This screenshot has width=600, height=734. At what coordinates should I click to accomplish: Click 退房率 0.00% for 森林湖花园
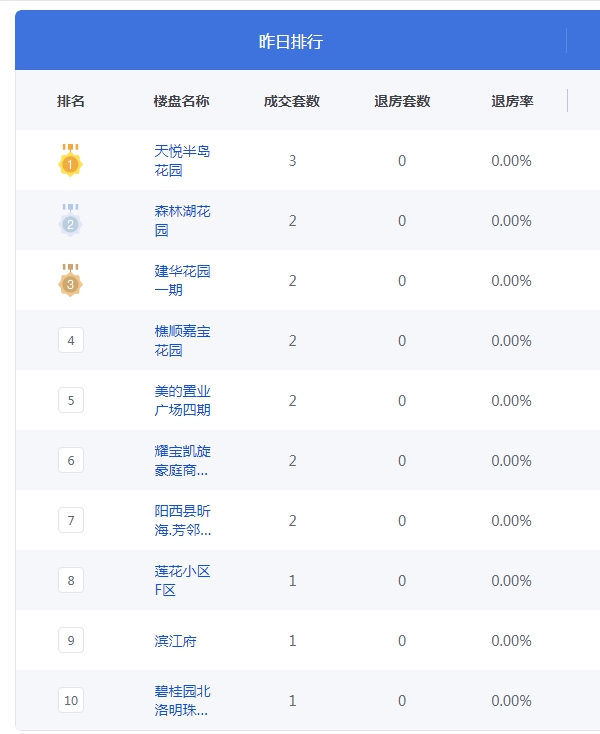coord(512,220)
